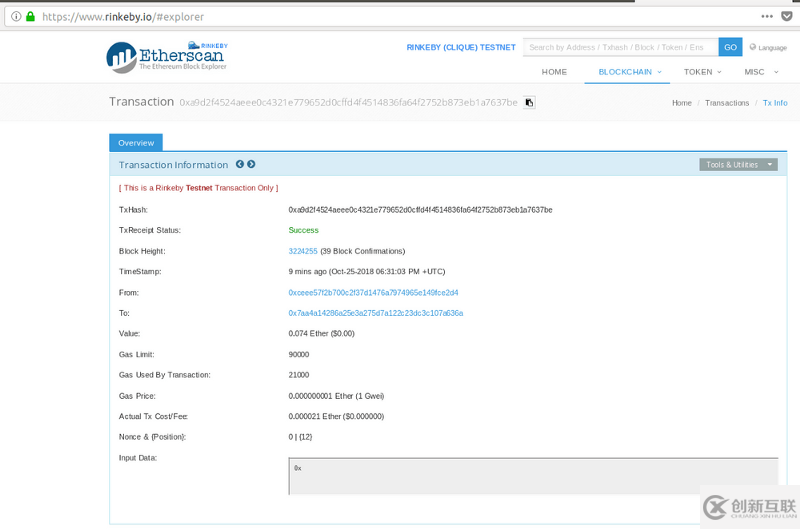
Task: Click the Actual Tx Cost/Fee value 0.000021 Ether
Action: click(x=336, y=416)
